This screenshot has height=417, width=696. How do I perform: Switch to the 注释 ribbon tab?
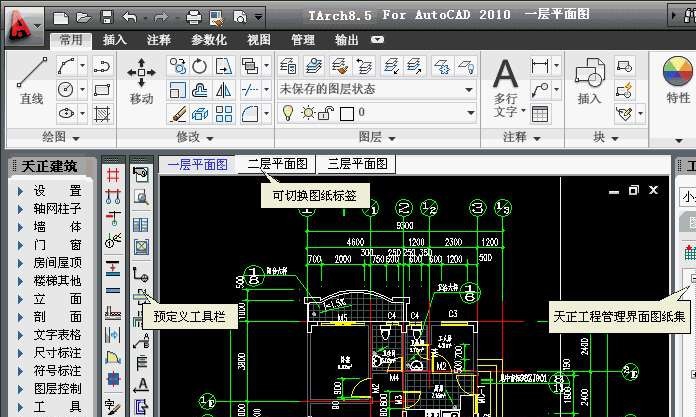tap(159, 40)
